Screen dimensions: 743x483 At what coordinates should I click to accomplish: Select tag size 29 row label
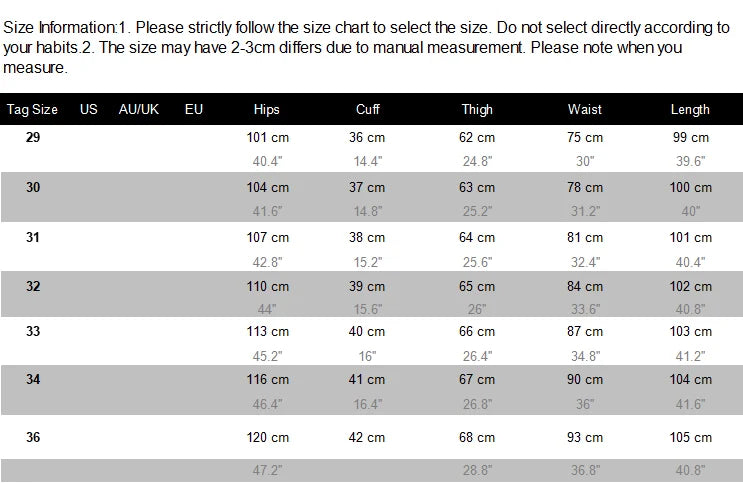click(x=33, y=137)
